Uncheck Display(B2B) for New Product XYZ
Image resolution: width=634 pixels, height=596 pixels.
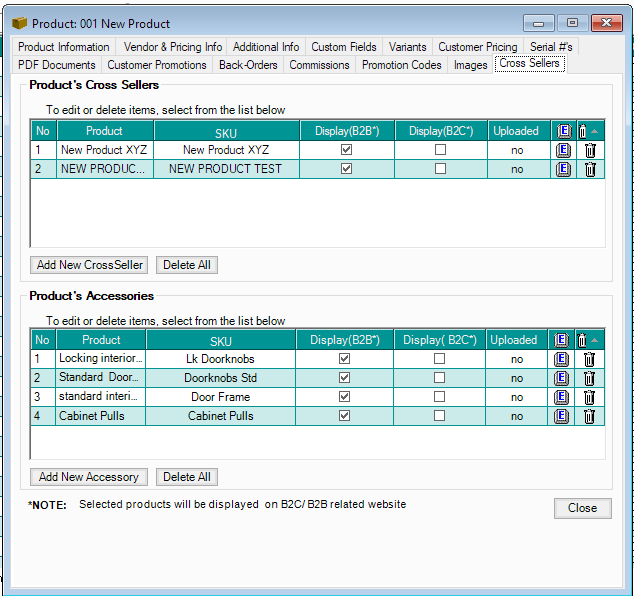(x=347, y=150)
